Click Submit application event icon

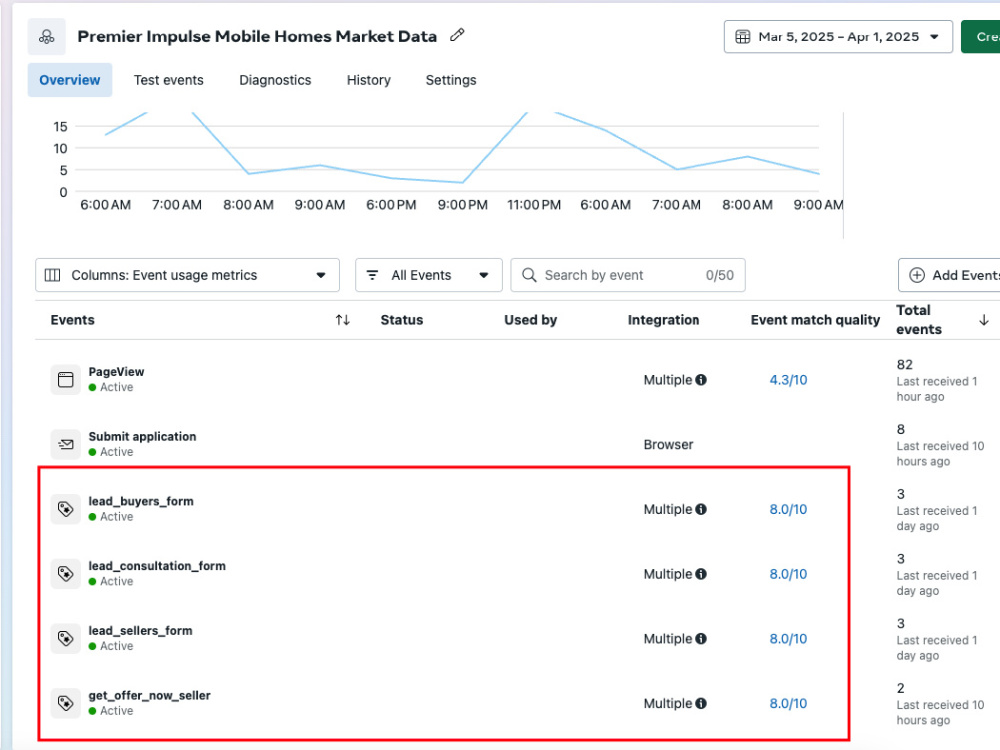click(66, 444)
